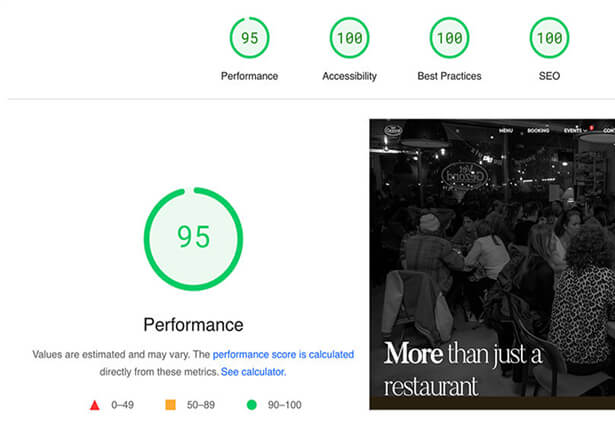Open the 'performance score is calculated' link
615x429 pixels.
tap(283, 354)
